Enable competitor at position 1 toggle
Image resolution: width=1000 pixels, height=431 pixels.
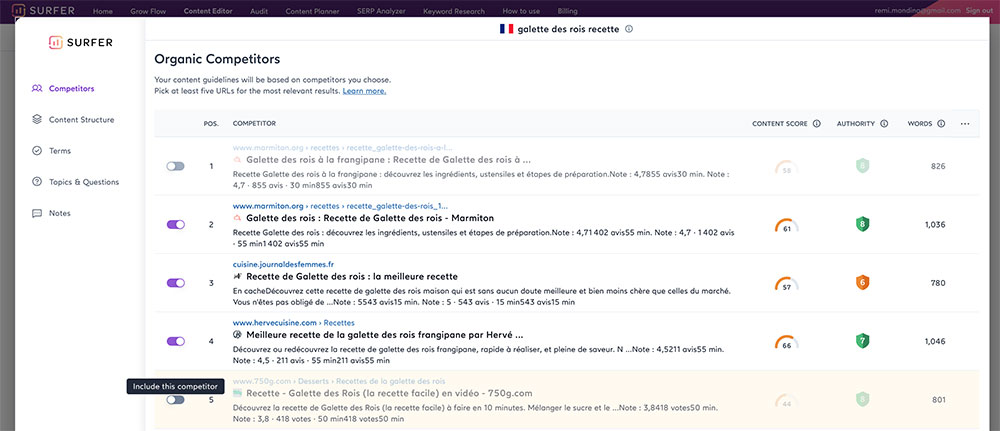175,166
